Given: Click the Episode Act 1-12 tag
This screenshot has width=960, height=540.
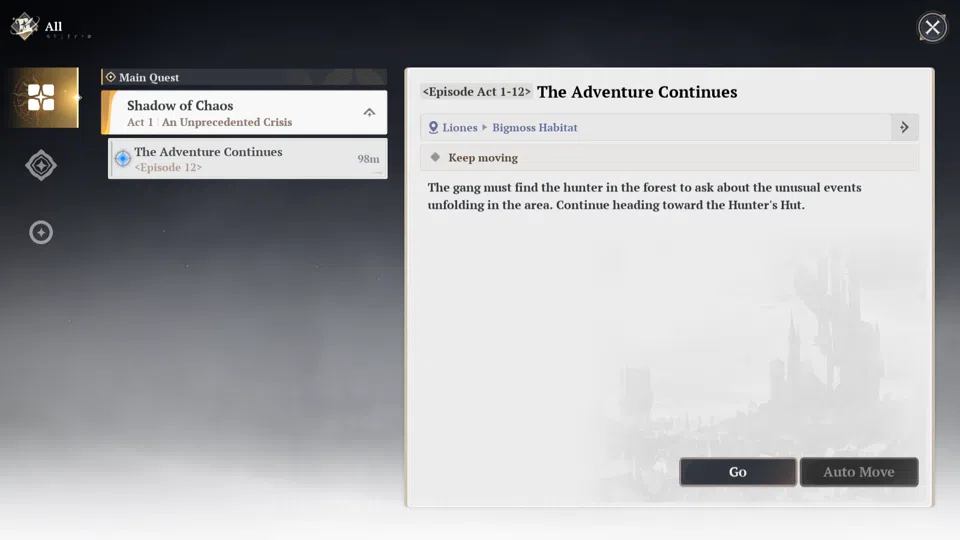Looking at the screenshot, I should [476, 92].
